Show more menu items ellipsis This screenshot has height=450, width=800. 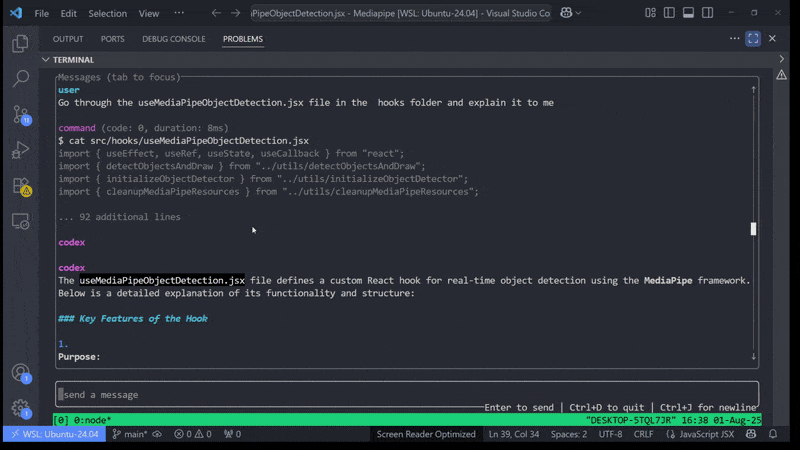pos(179,13)
